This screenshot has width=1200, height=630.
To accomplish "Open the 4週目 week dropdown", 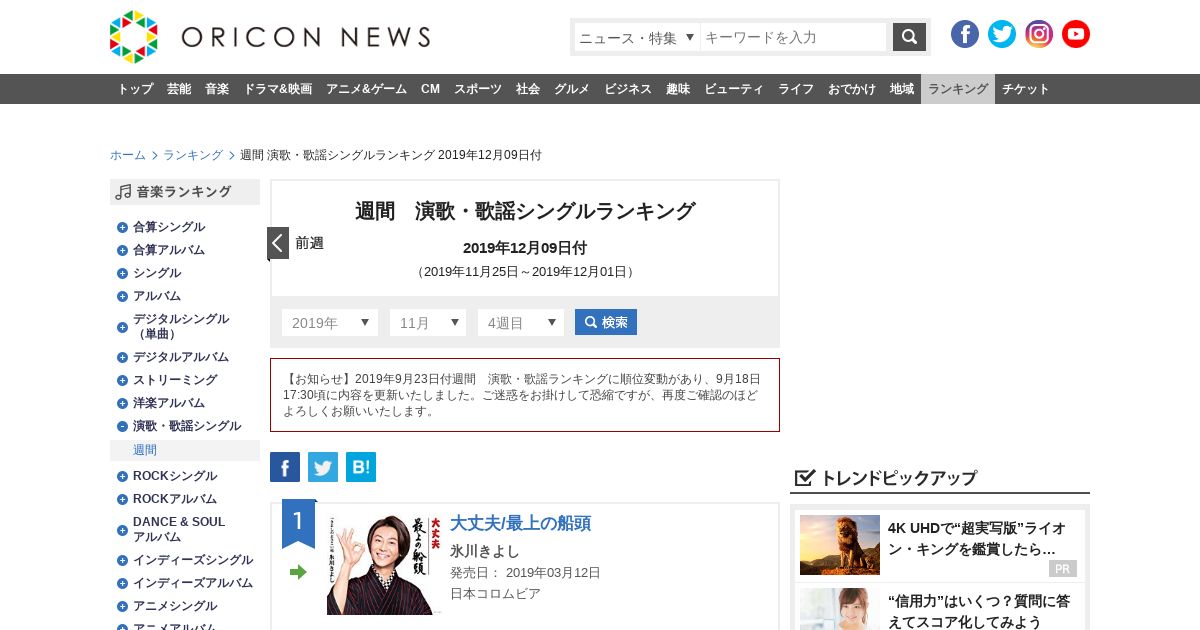I will pos(521,322).
